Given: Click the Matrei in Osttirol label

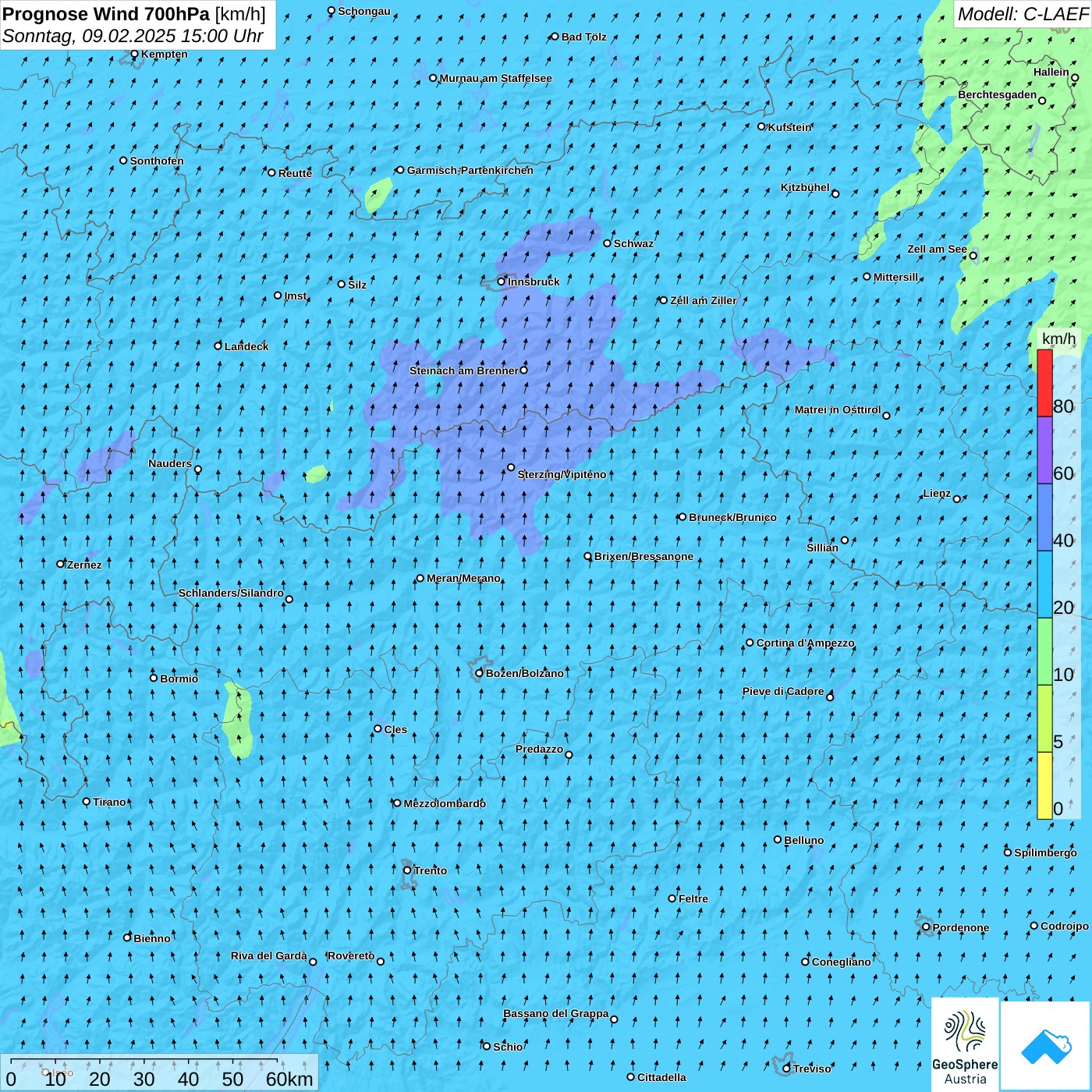Looking at the screenshot, I should (838, 409).
